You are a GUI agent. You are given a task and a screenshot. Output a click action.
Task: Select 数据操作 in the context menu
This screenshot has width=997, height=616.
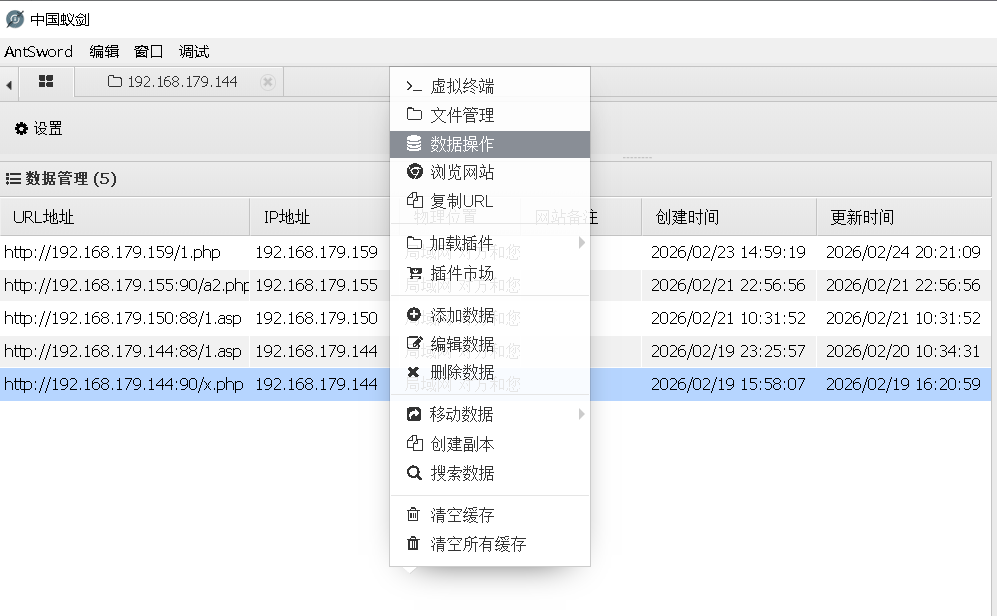click(x=490, y=144)
